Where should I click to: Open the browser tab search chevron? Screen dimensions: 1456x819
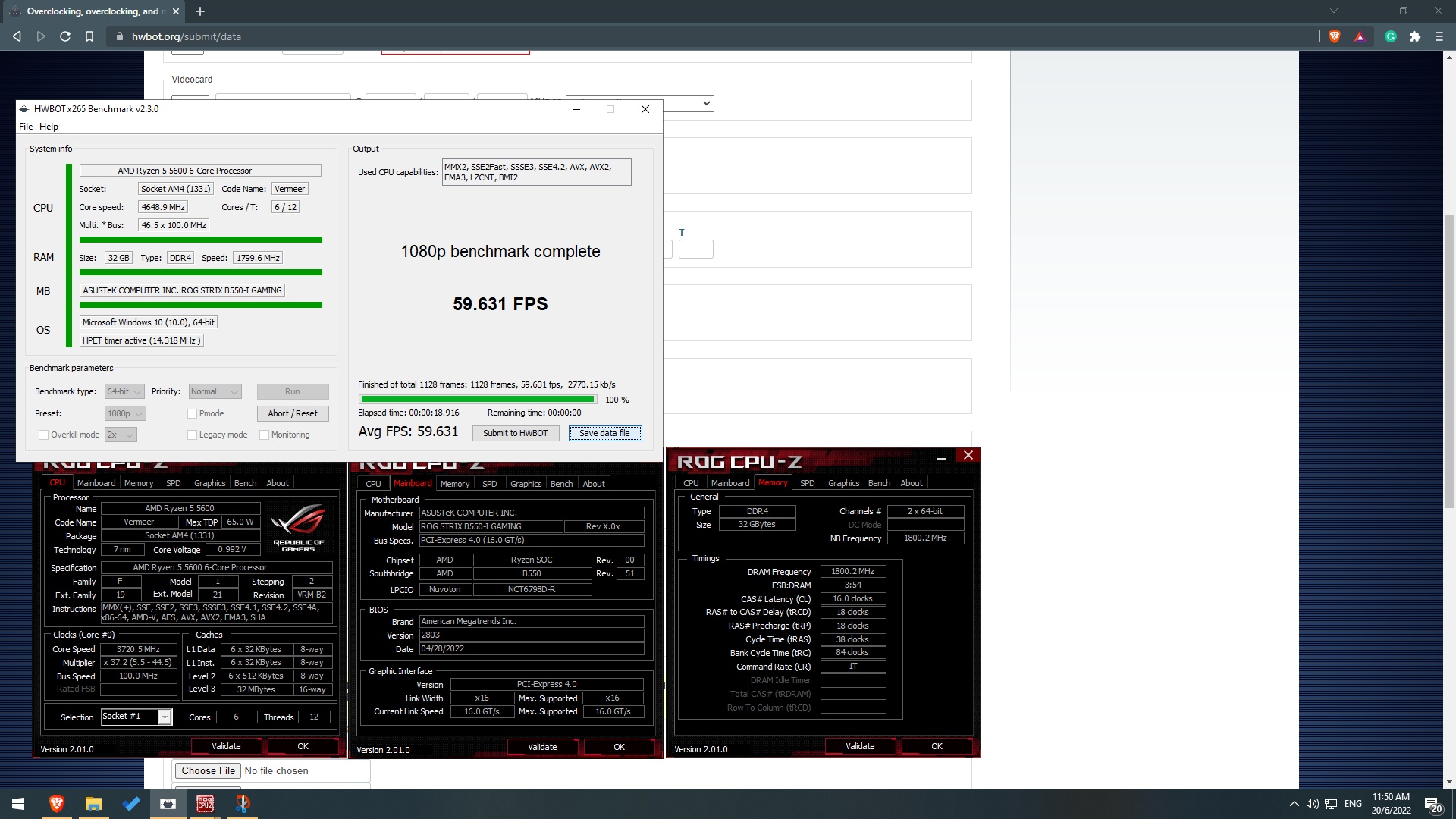point(1334,11)
